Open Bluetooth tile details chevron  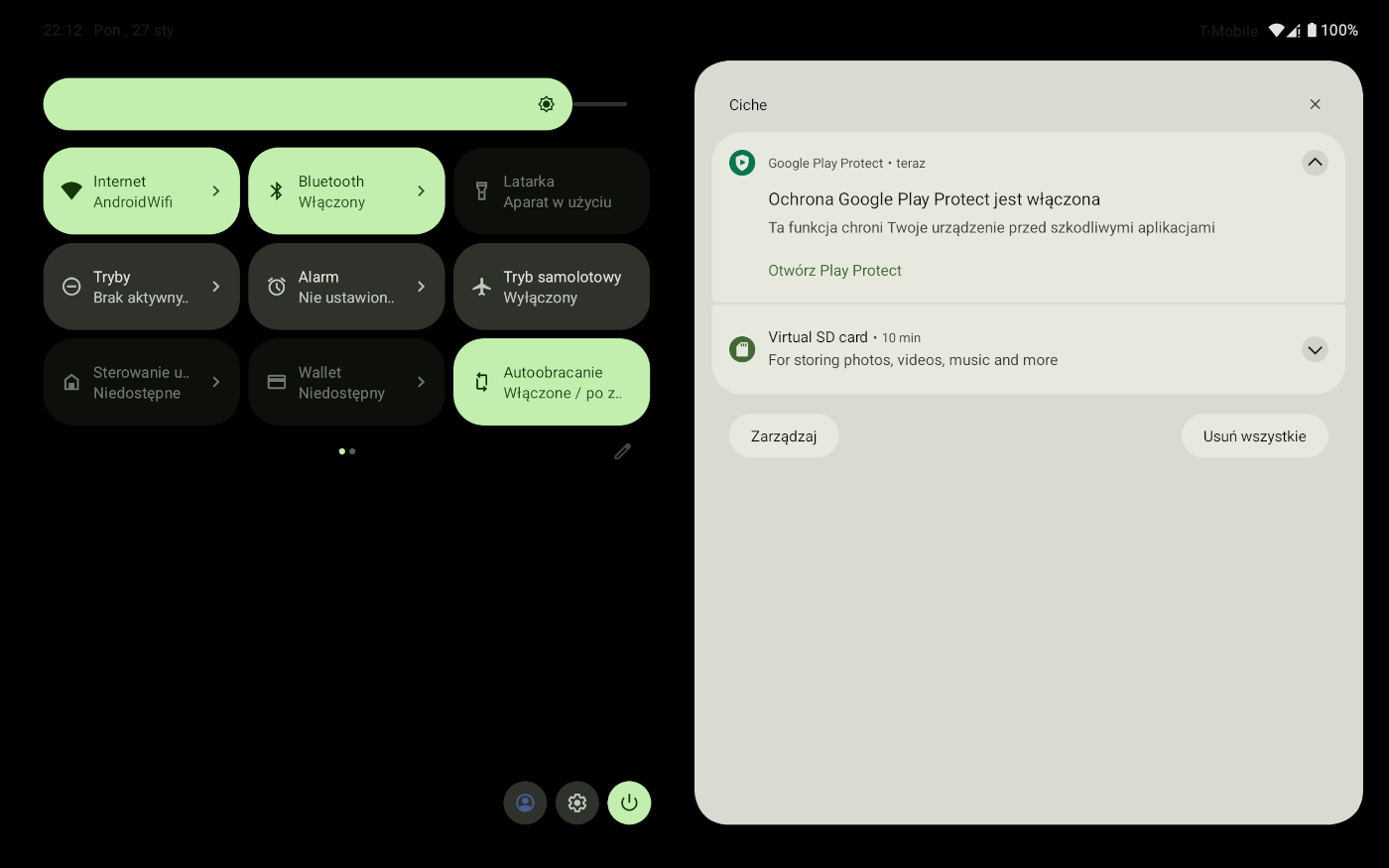(421, 191)
